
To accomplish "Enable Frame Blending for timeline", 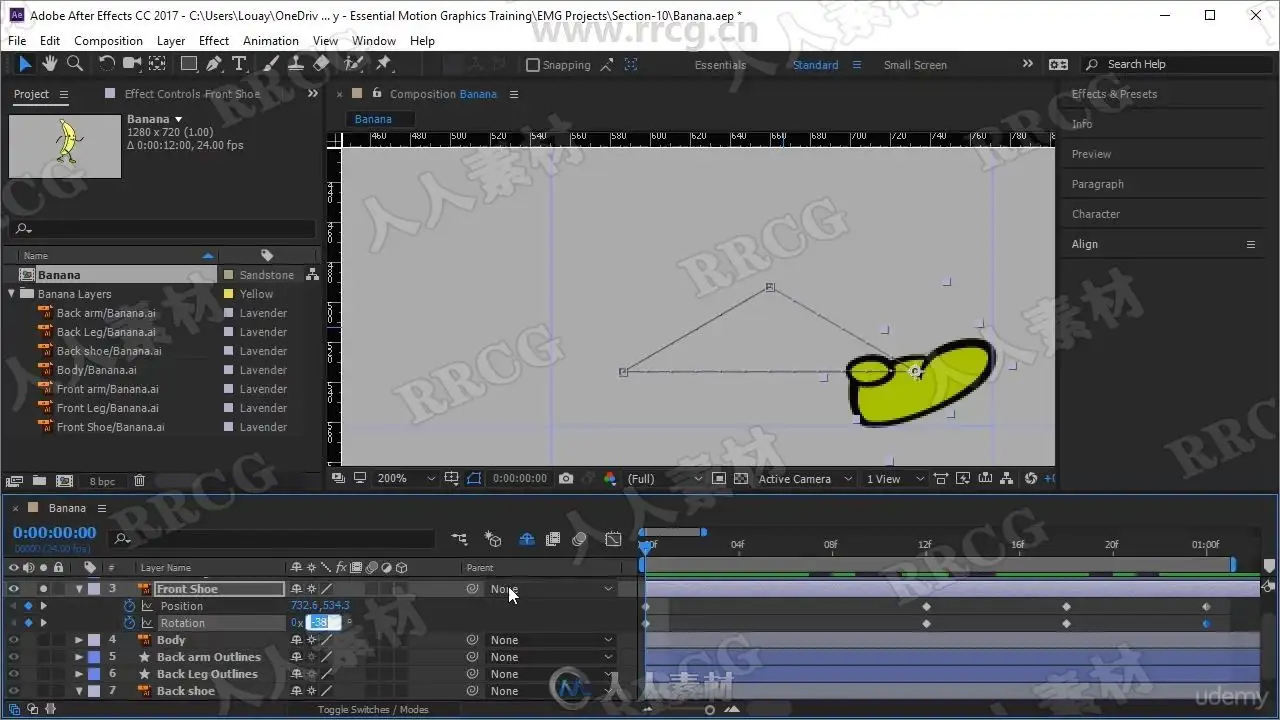I will 553,539.
